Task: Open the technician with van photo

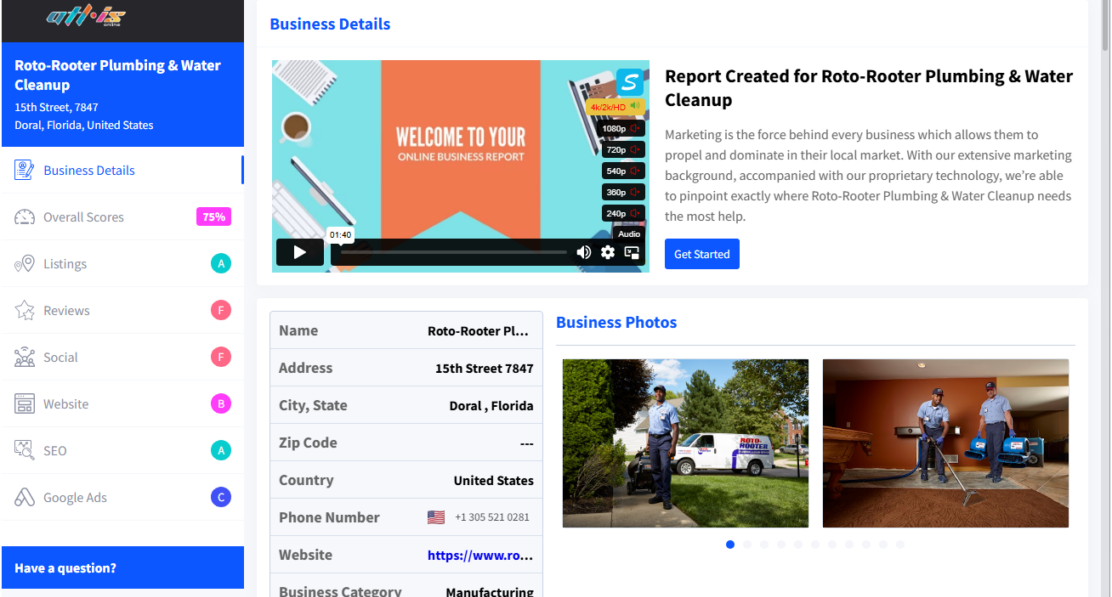Action: 685,443
